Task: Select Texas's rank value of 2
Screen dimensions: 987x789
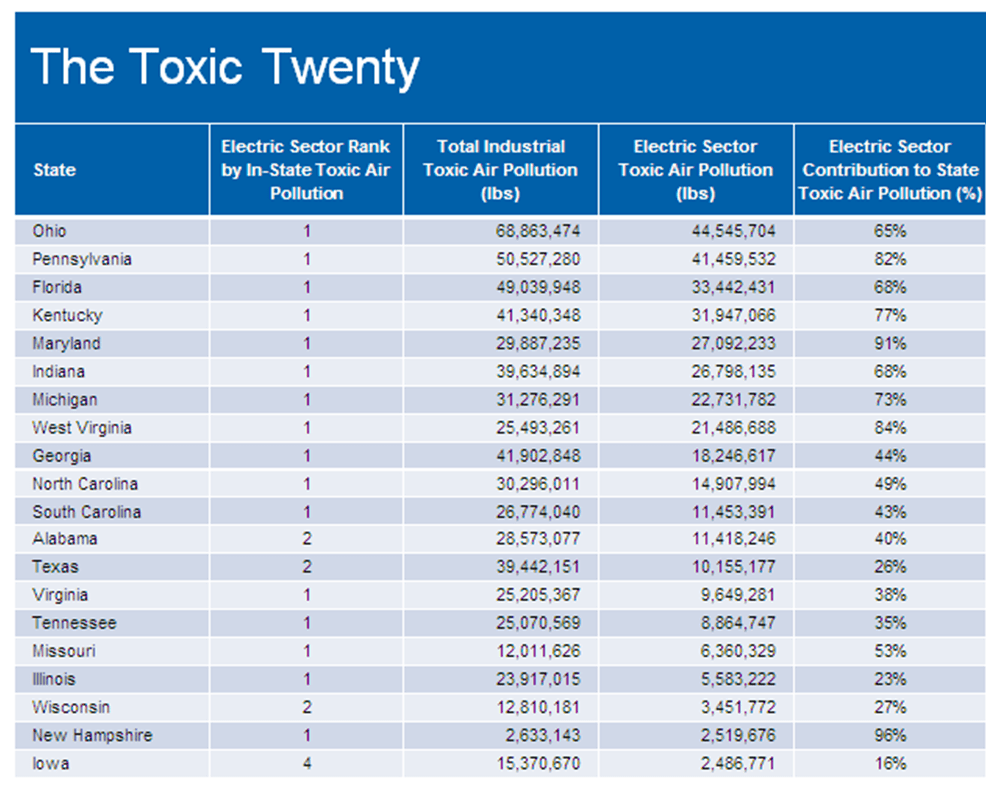Action: pyautogui.click(x=305, y=567)
